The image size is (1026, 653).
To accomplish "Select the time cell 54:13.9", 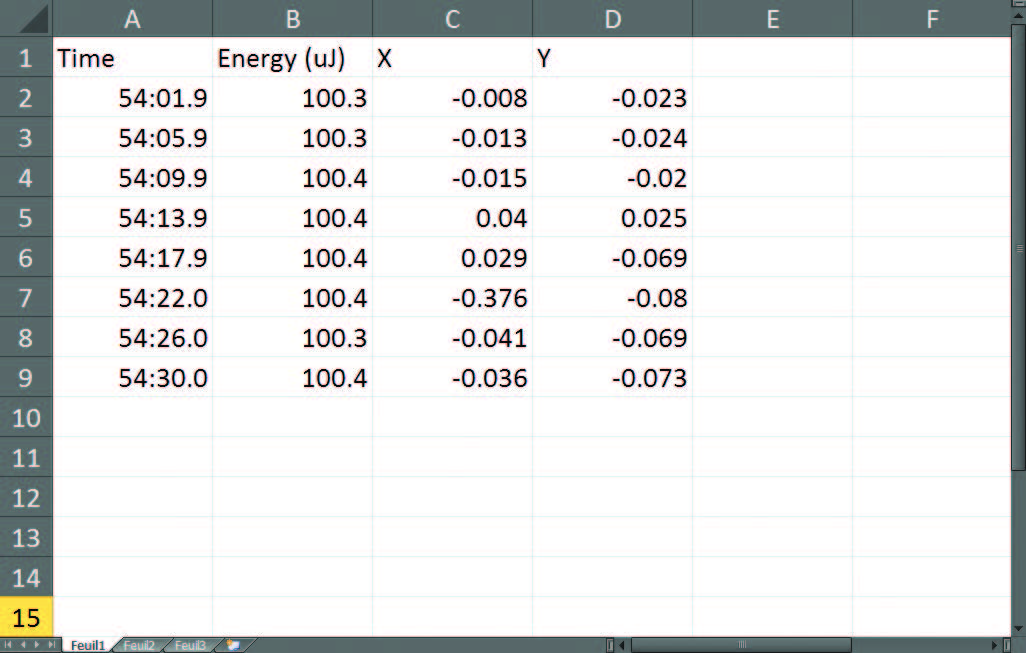I will coord(132,218).
